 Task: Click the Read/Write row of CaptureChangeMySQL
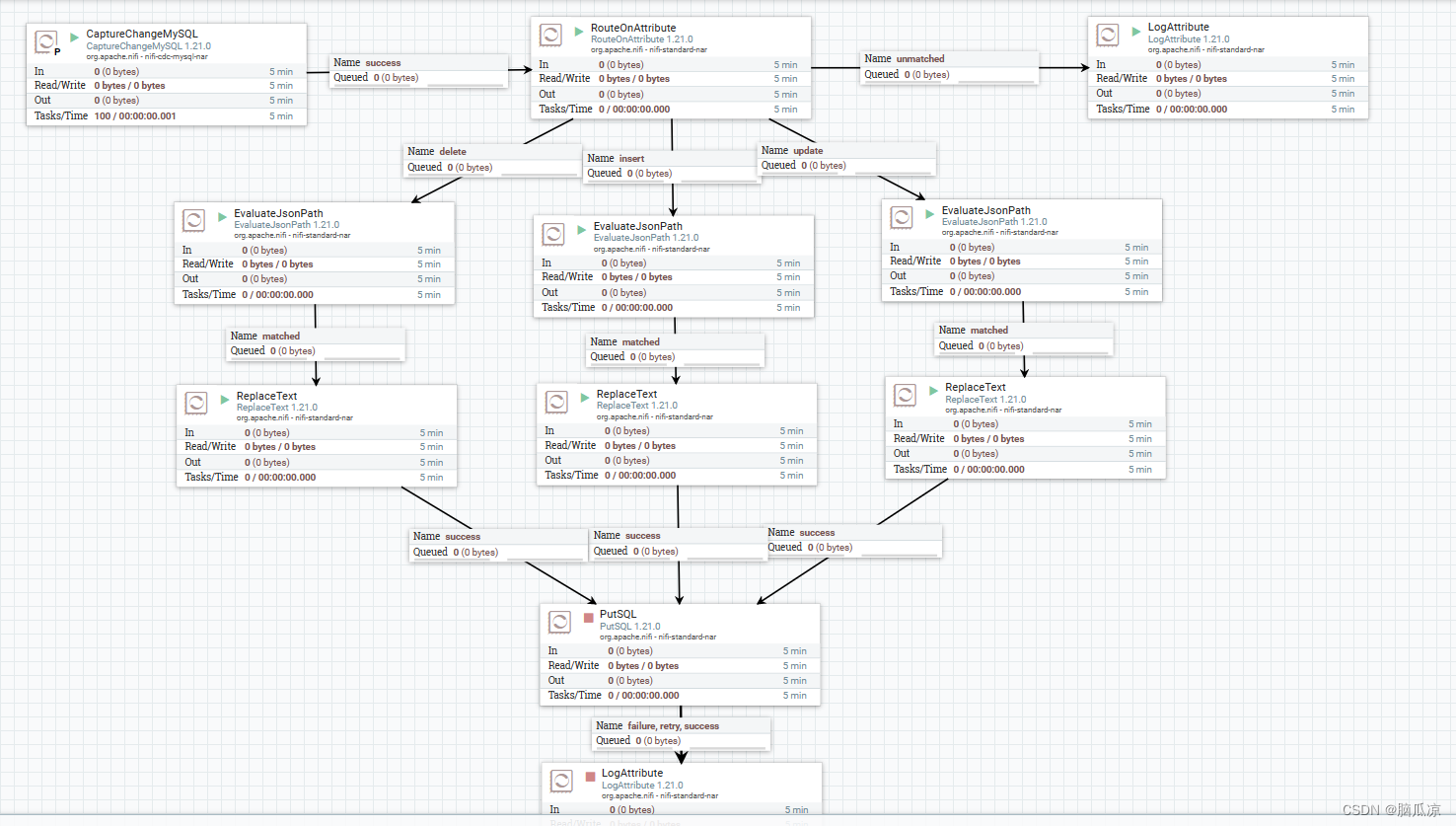(166, 86)
